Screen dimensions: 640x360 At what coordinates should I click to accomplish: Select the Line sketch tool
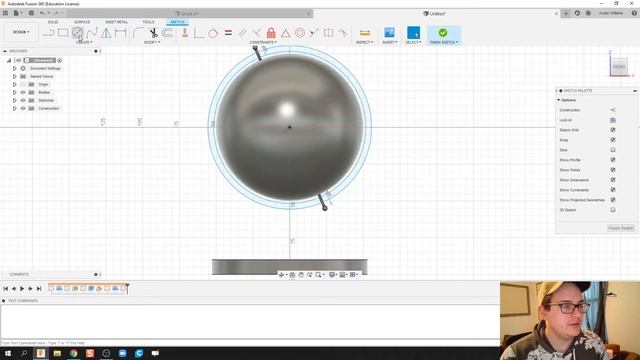(49, 33)
